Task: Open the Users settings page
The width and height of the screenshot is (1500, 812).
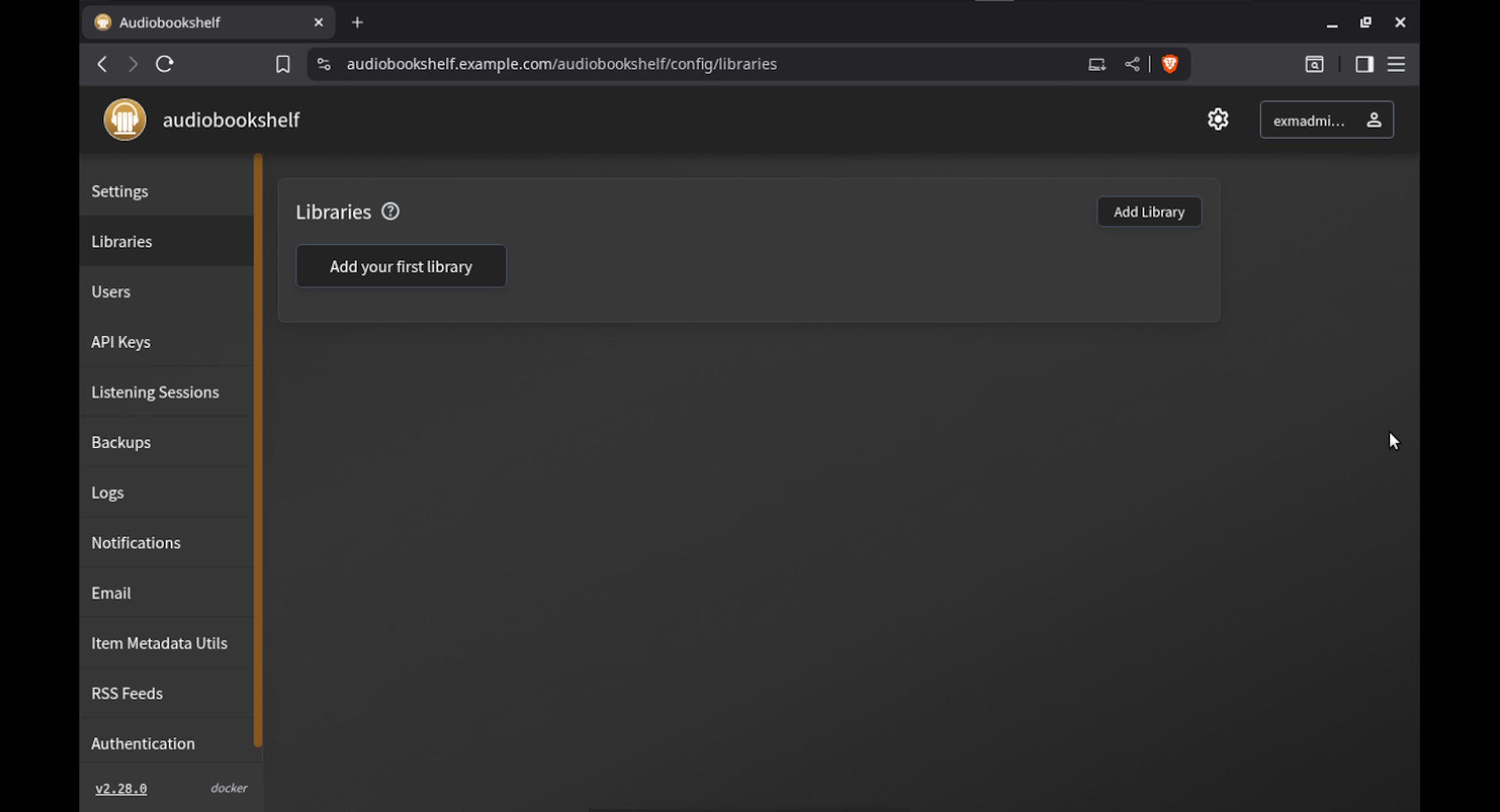Action: click(111, 292)
